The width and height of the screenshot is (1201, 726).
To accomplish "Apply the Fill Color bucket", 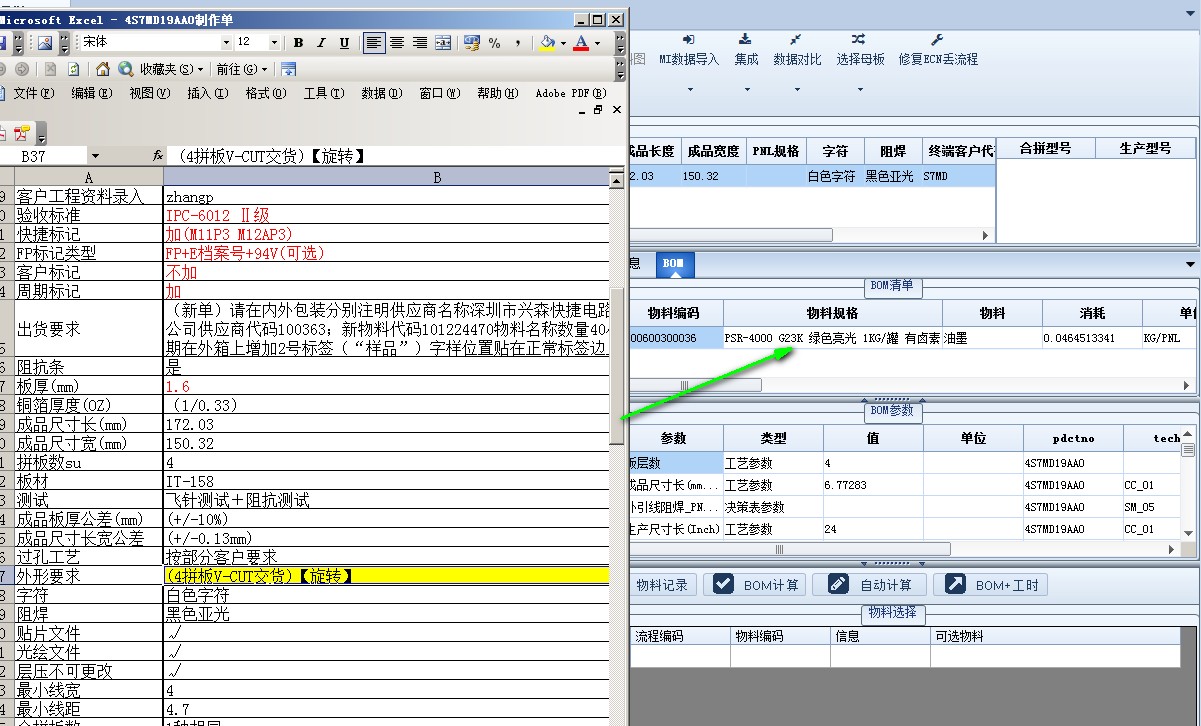I will coord(546,43).
